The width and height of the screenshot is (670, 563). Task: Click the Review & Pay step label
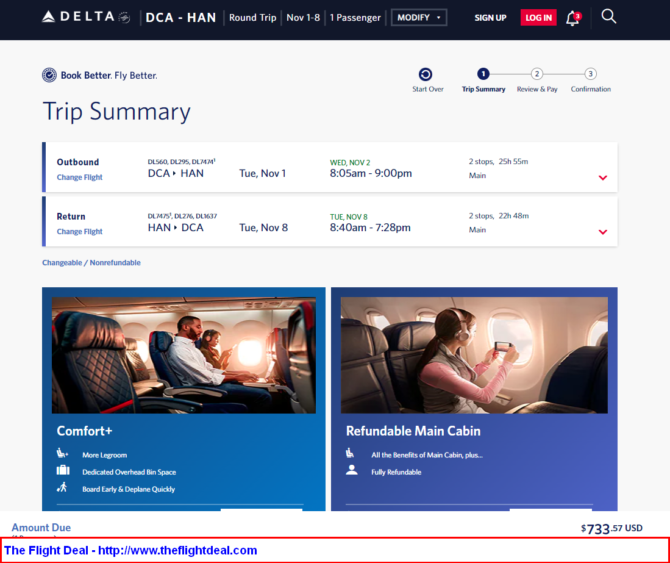pyautogui.click(x=537, y=89)
